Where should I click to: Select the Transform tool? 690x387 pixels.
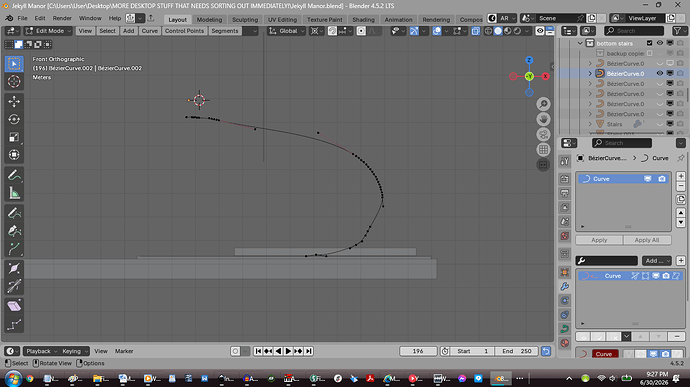[14, 155]
